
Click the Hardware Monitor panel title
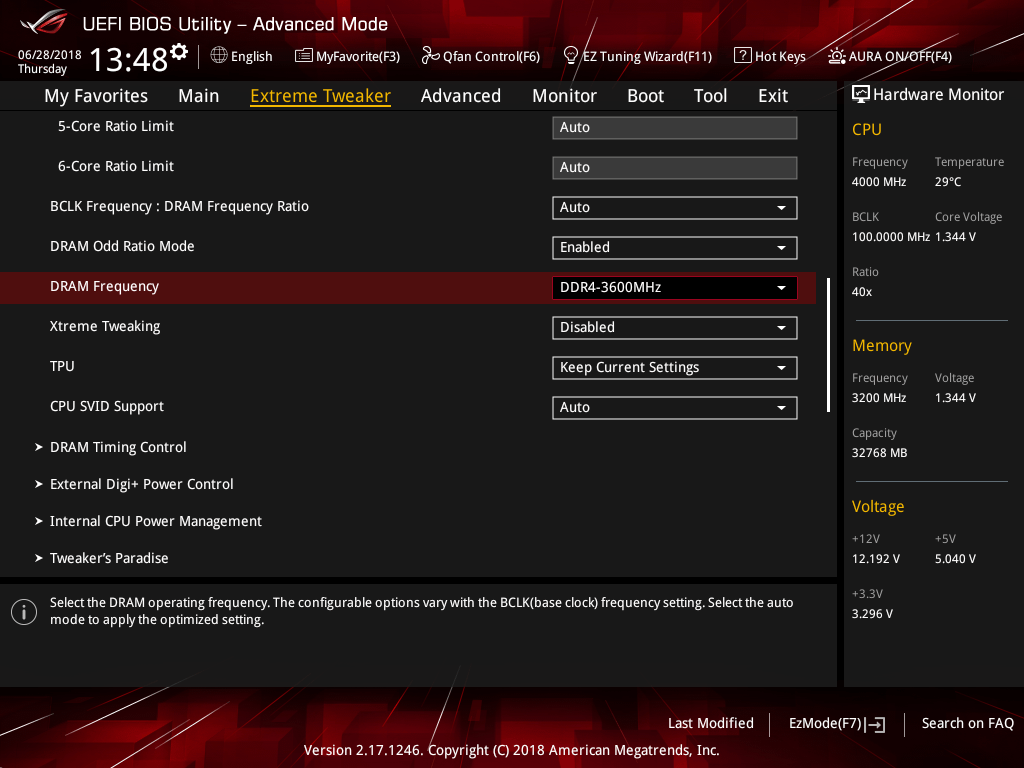pos(938,95)
